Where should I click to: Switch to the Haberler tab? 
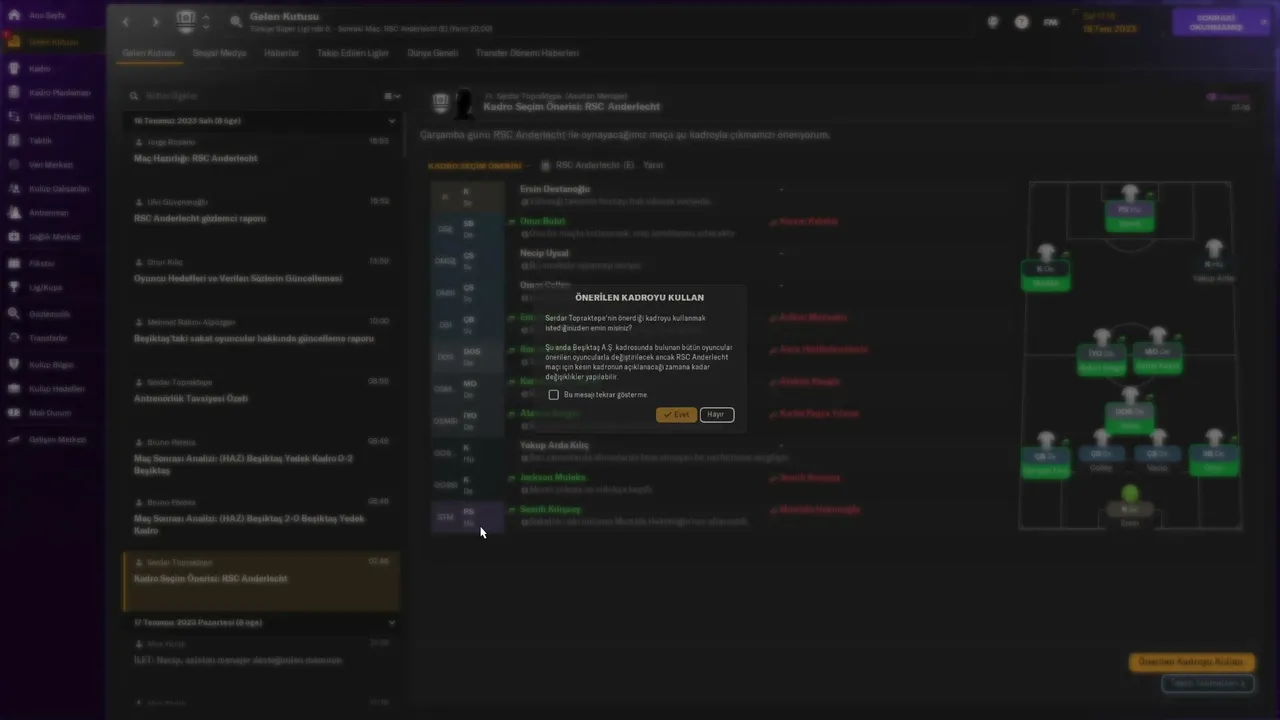[x=281, y=53]
